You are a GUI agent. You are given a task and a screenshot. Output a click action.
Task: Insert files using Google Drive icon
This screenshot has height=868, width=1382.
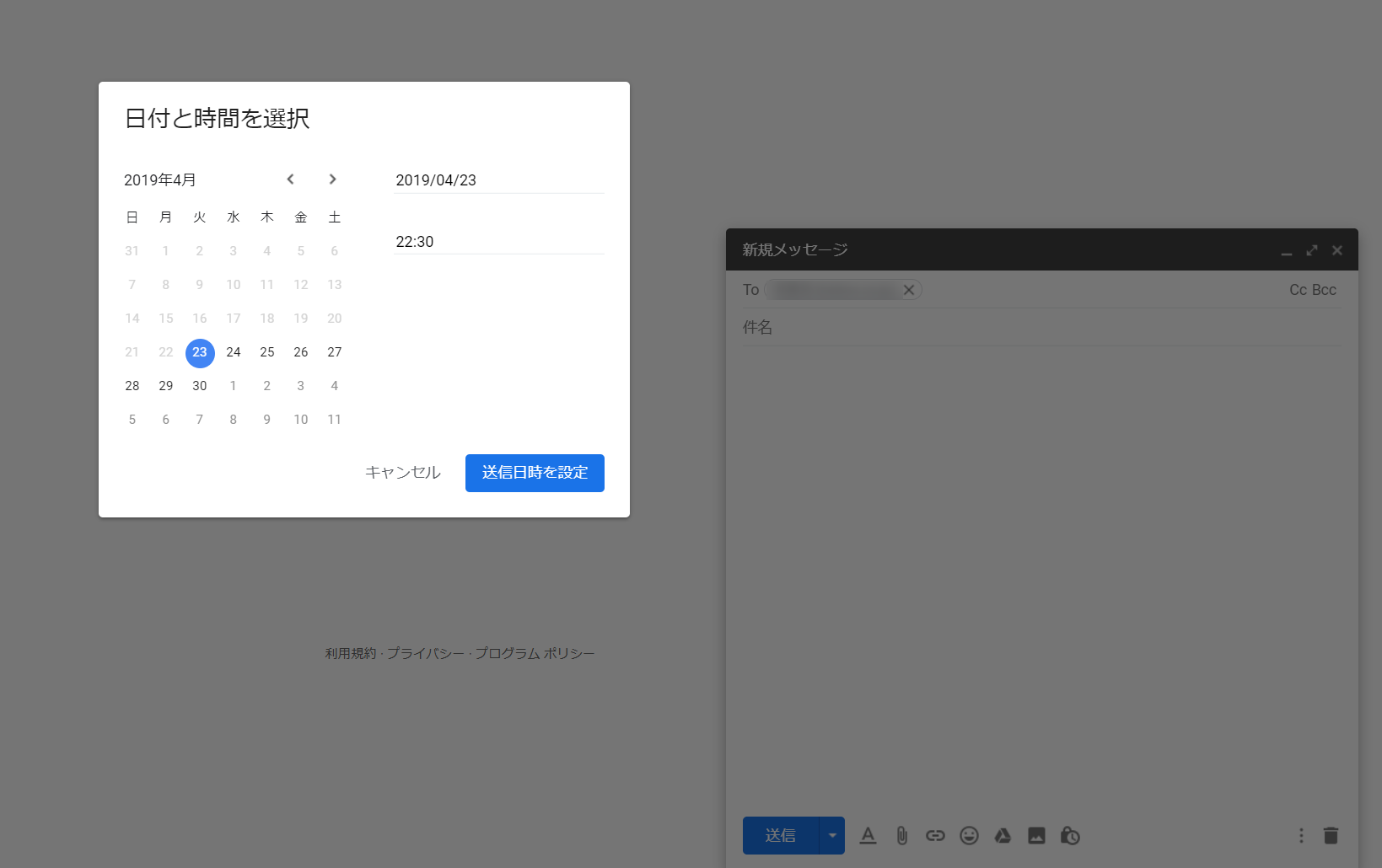coord(1003,835)
